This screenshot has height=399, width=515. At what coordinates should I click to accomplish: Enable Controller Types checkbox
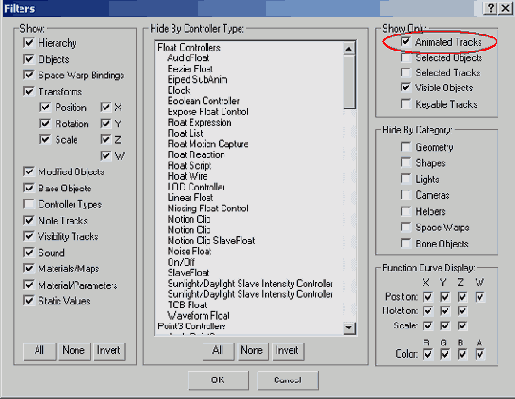tap(29, 204)
